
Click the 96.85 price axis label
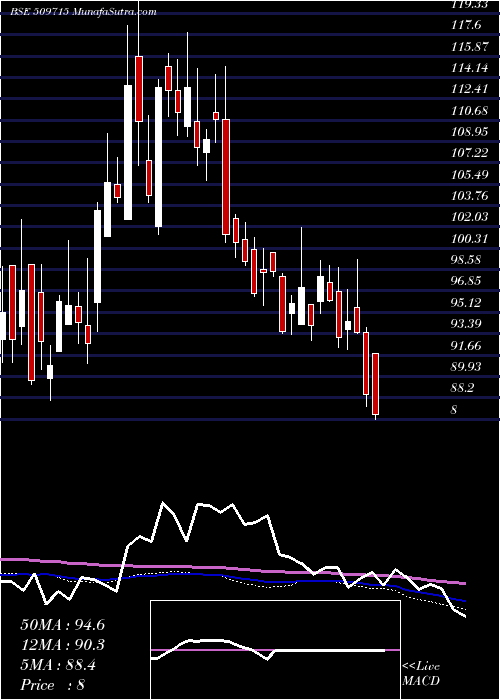(x=467, y=281)
